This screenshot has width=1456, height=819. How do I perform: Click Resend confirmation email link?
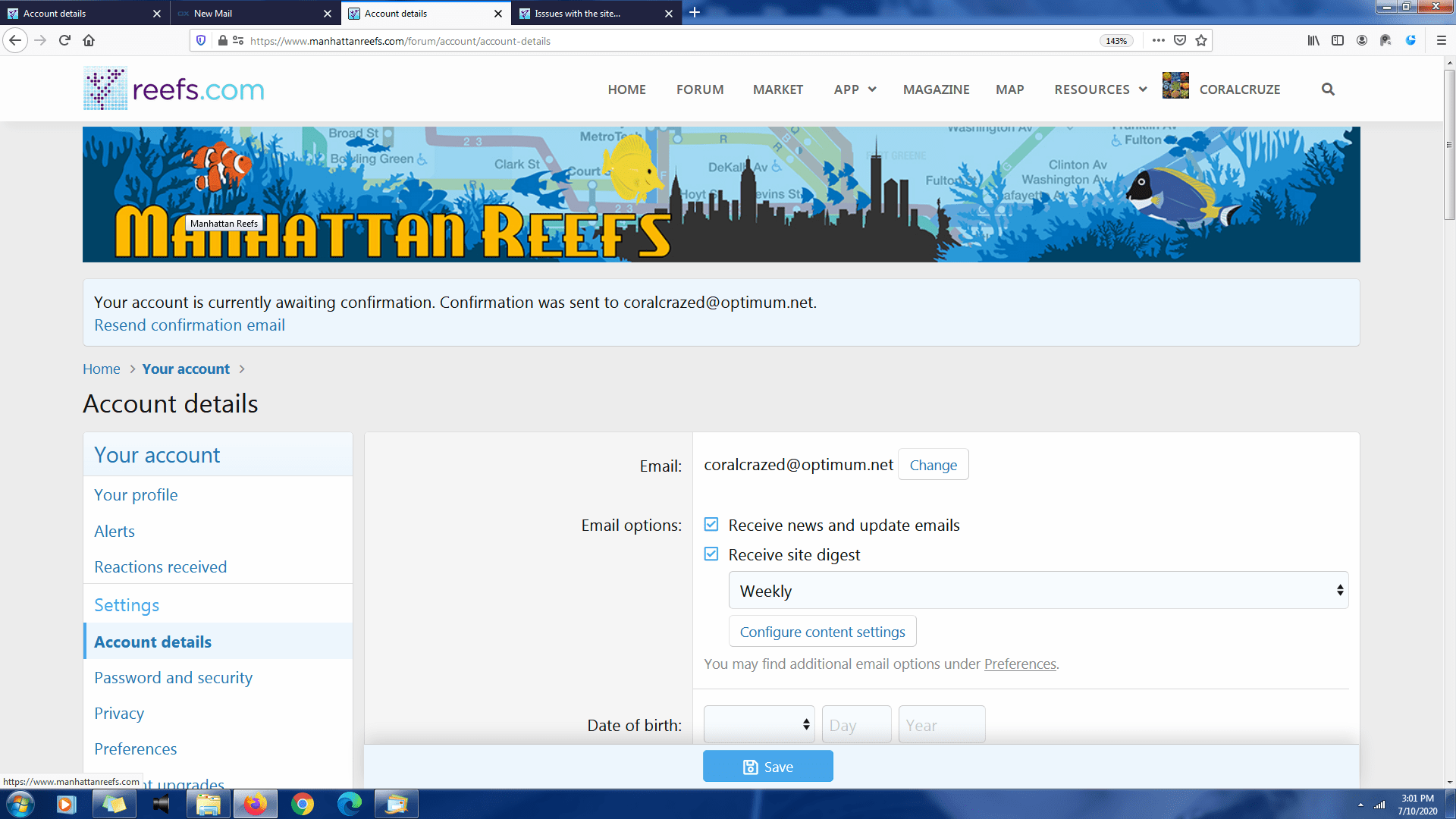point(190,325)
